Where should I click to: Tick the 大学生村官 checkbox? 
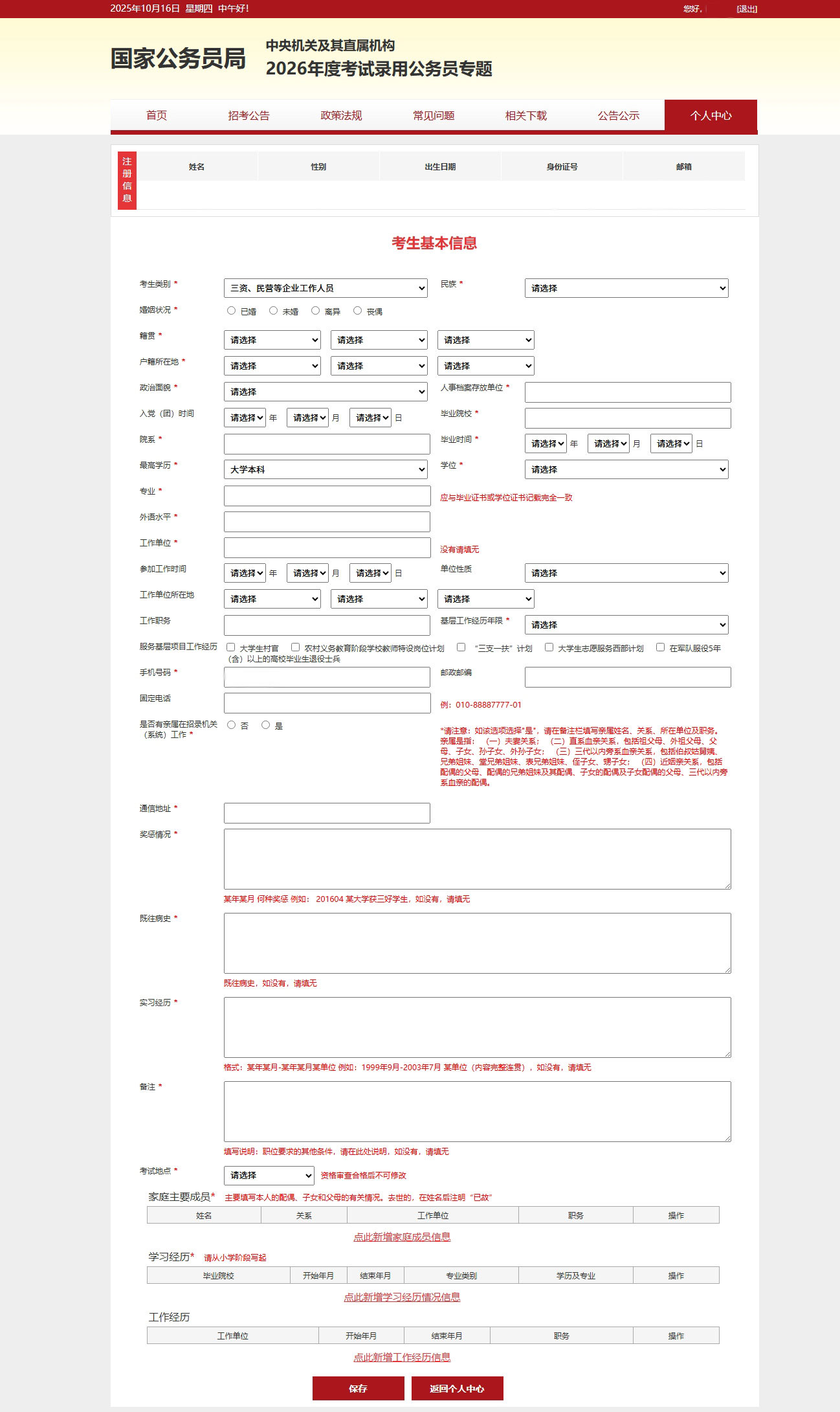click(x=230, y=647)
